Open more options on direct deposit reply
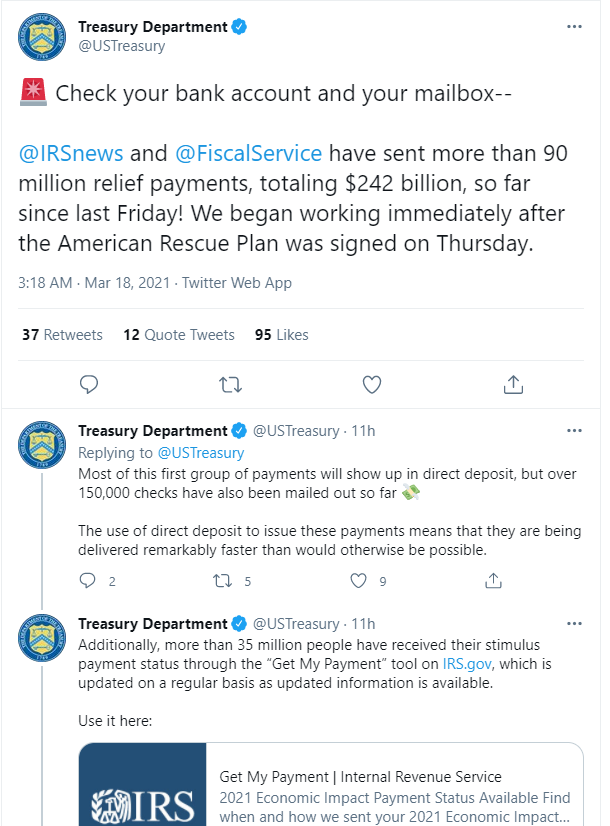The width and height of the screenshot is (610, 826). pyautogui.click(x=573, y=431)
